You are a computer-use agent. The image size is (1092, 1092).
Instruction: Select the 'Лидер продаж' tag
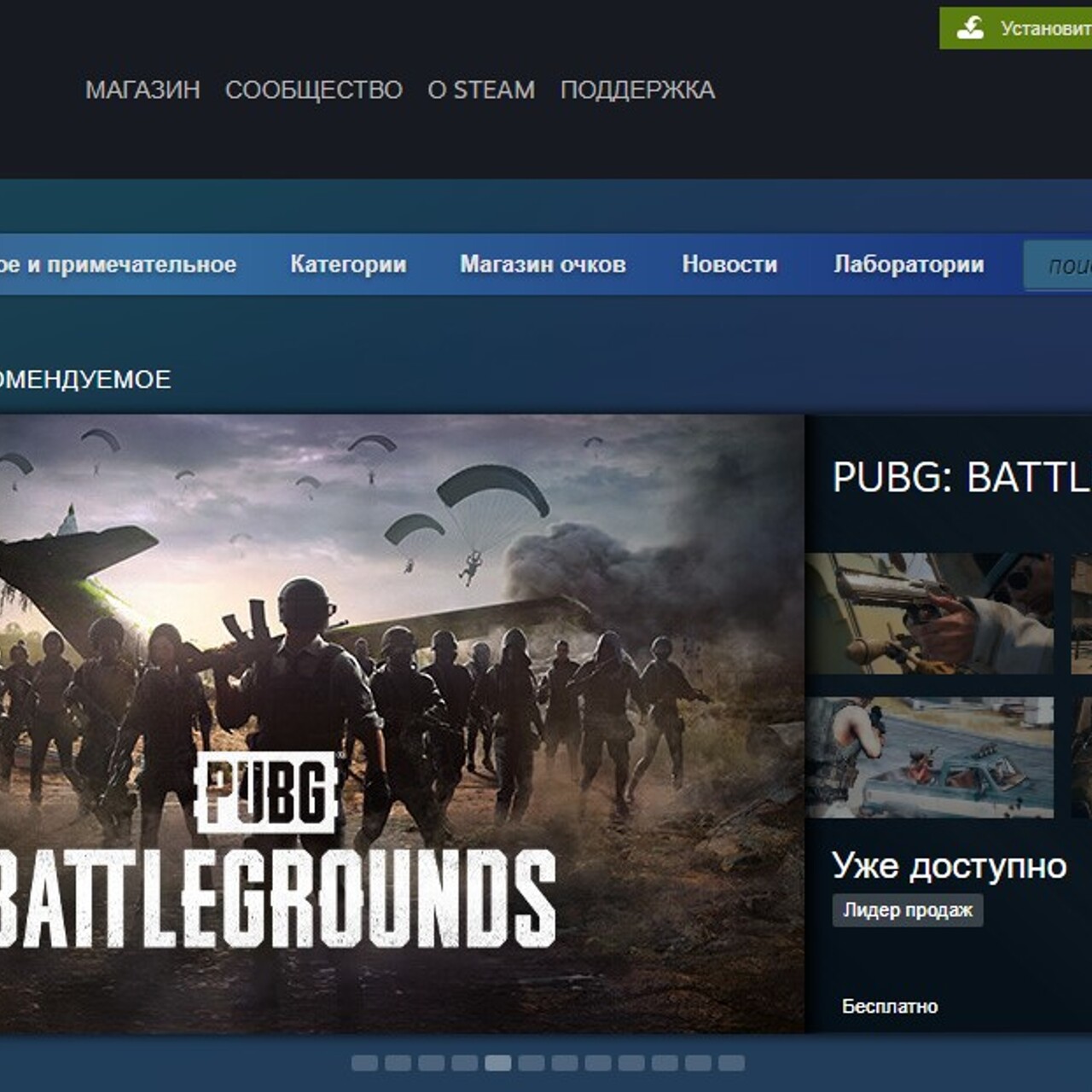[908, 910]
